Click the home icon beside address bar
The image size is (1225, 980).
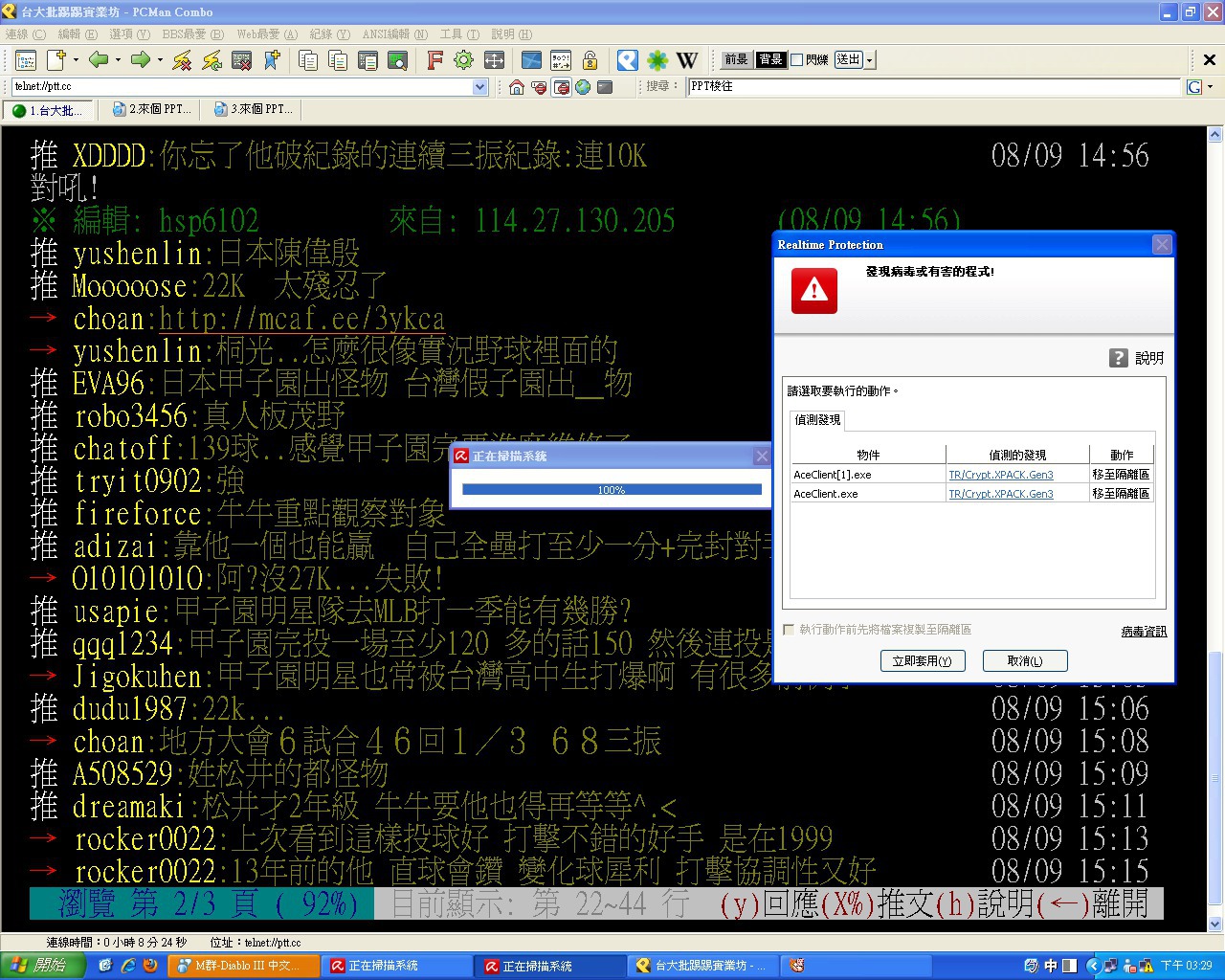517,87
